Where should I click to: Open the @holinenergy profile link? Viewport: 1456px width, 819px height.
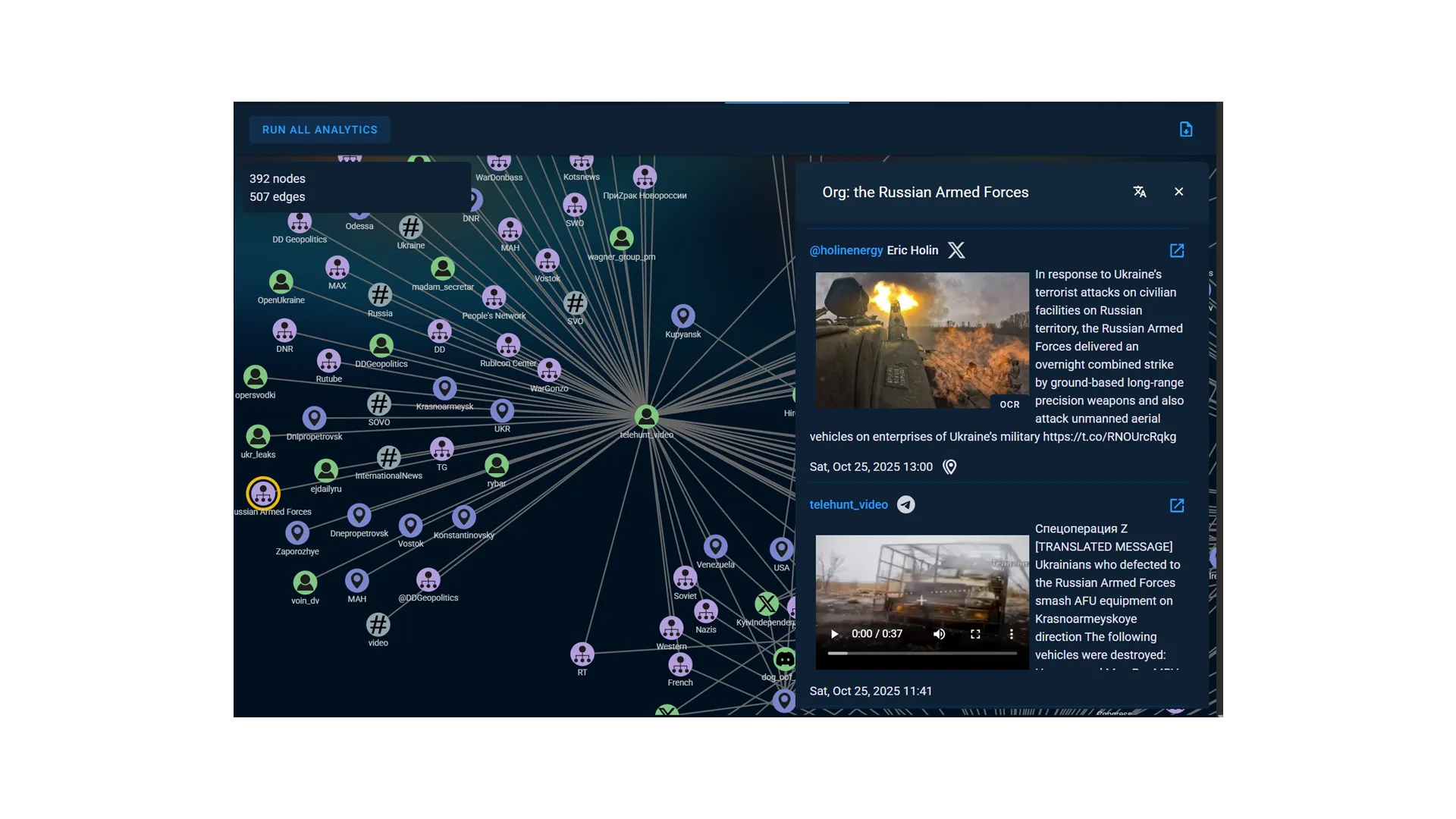click(846, 250)
